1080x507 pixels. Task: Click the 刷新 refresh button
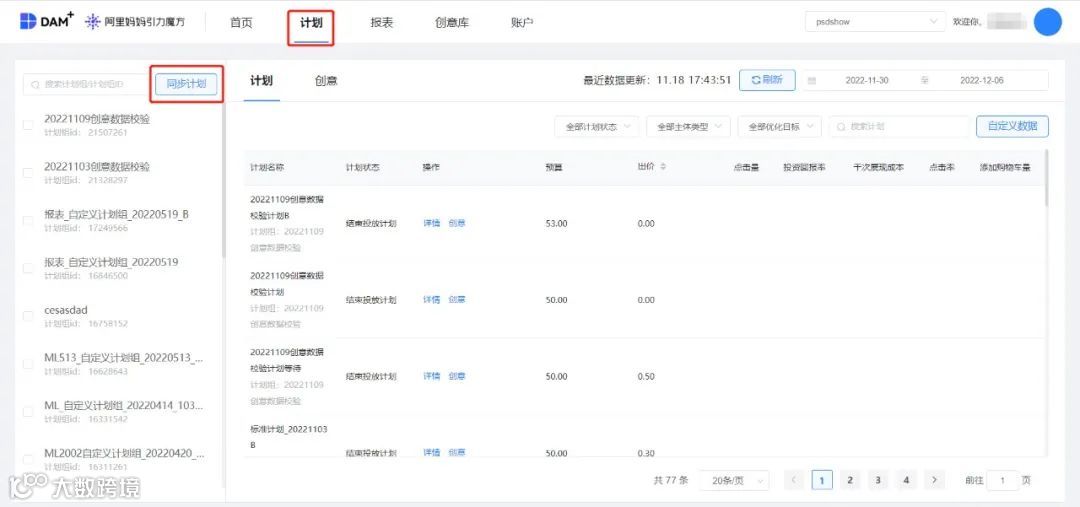pos(767,80)
